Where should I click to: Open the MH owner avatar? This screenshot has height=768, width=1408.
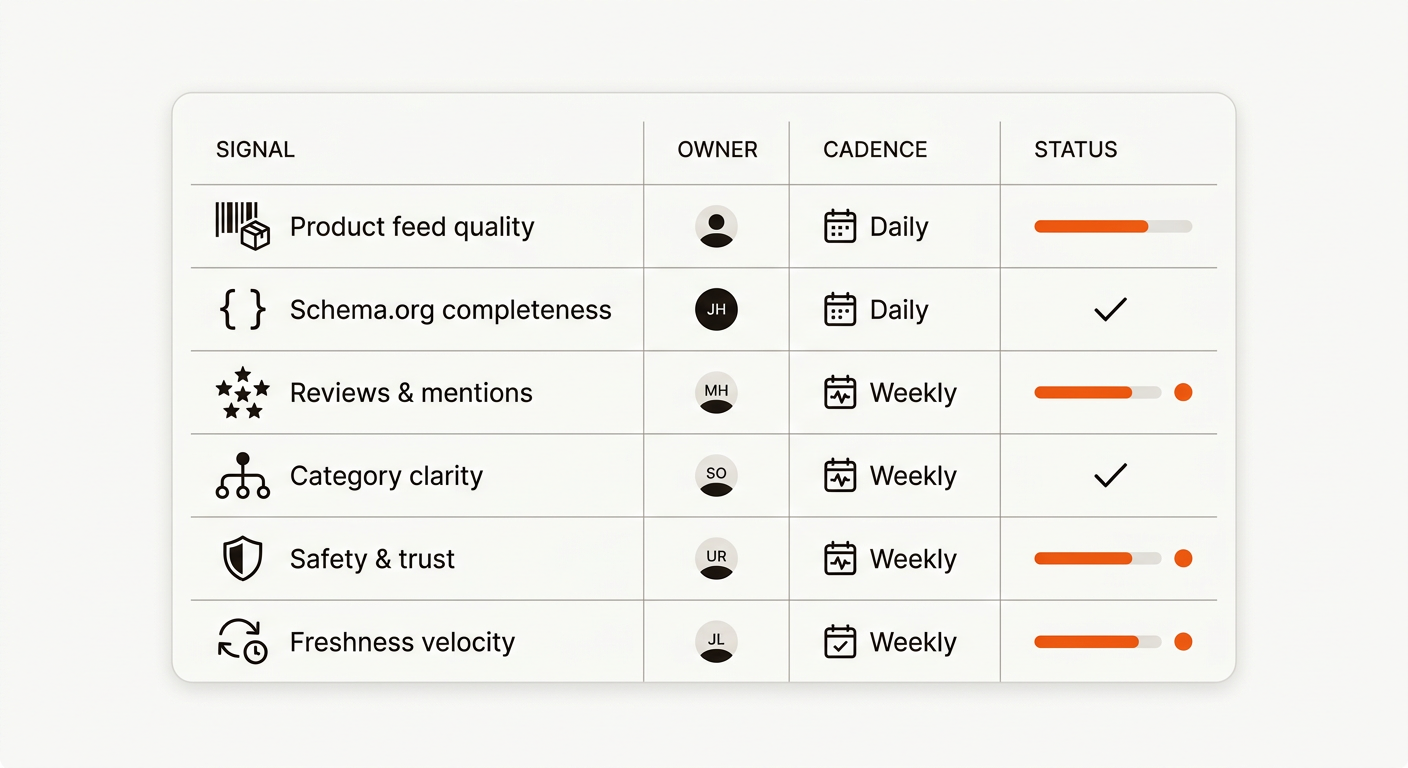point(716,393)
